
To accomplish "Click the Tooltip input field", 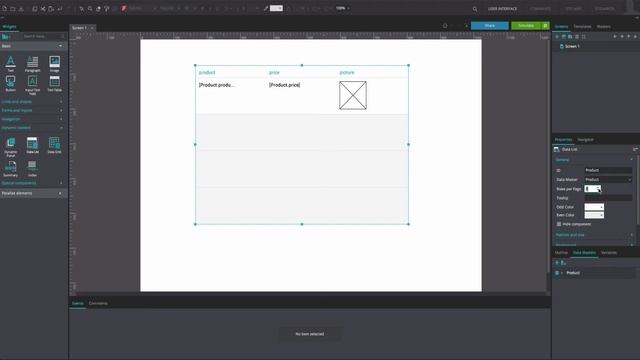I will point(608,198).
